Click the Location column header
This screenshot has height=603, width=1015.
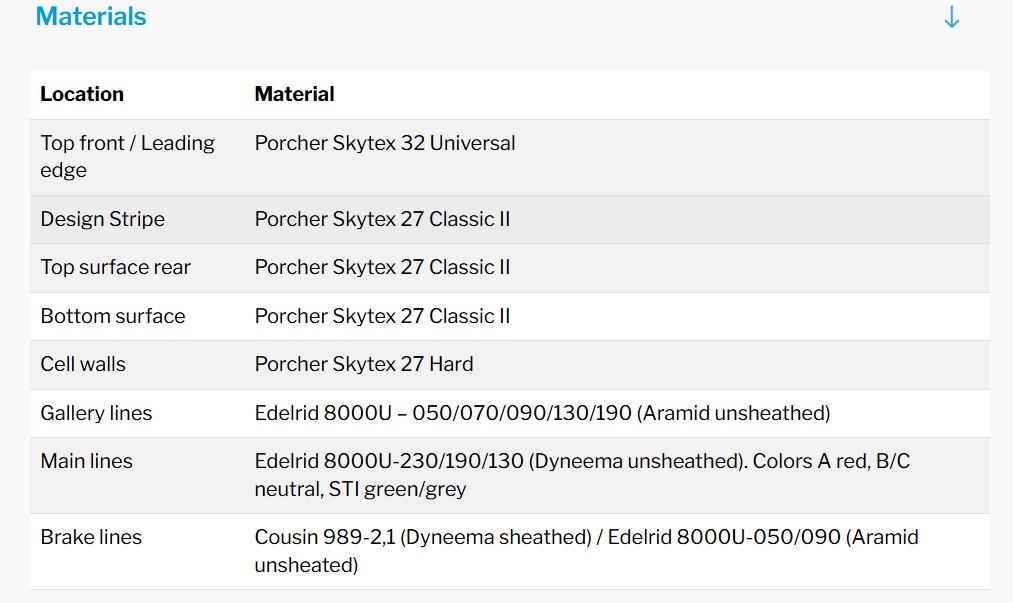(82, 94)
